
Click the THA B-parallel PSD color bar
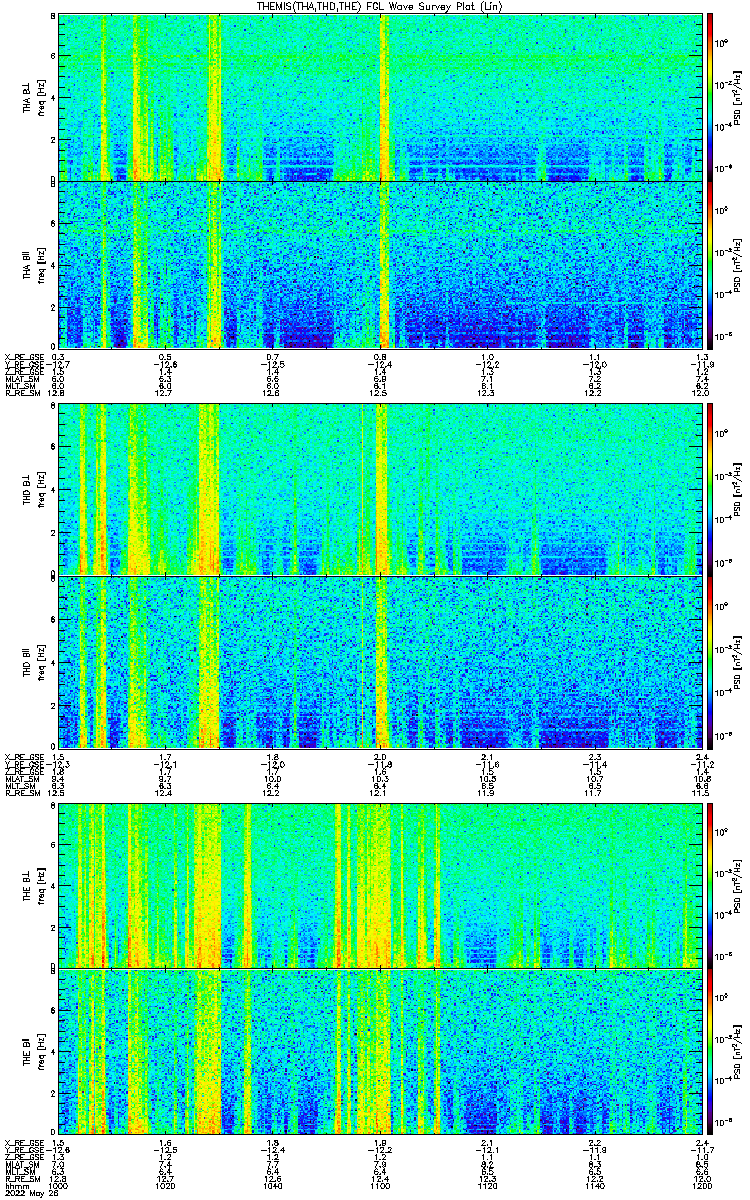click(x=710, y=264)
